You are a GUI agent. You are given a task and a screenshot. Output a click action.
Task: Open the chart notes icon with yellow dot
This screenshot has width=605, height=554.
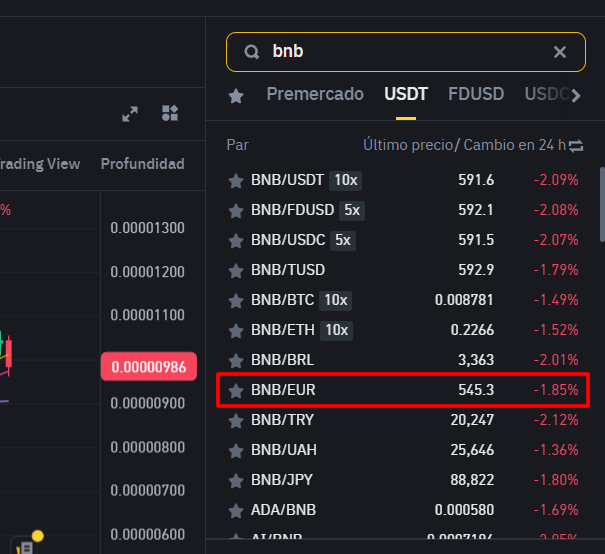(26, 546)
